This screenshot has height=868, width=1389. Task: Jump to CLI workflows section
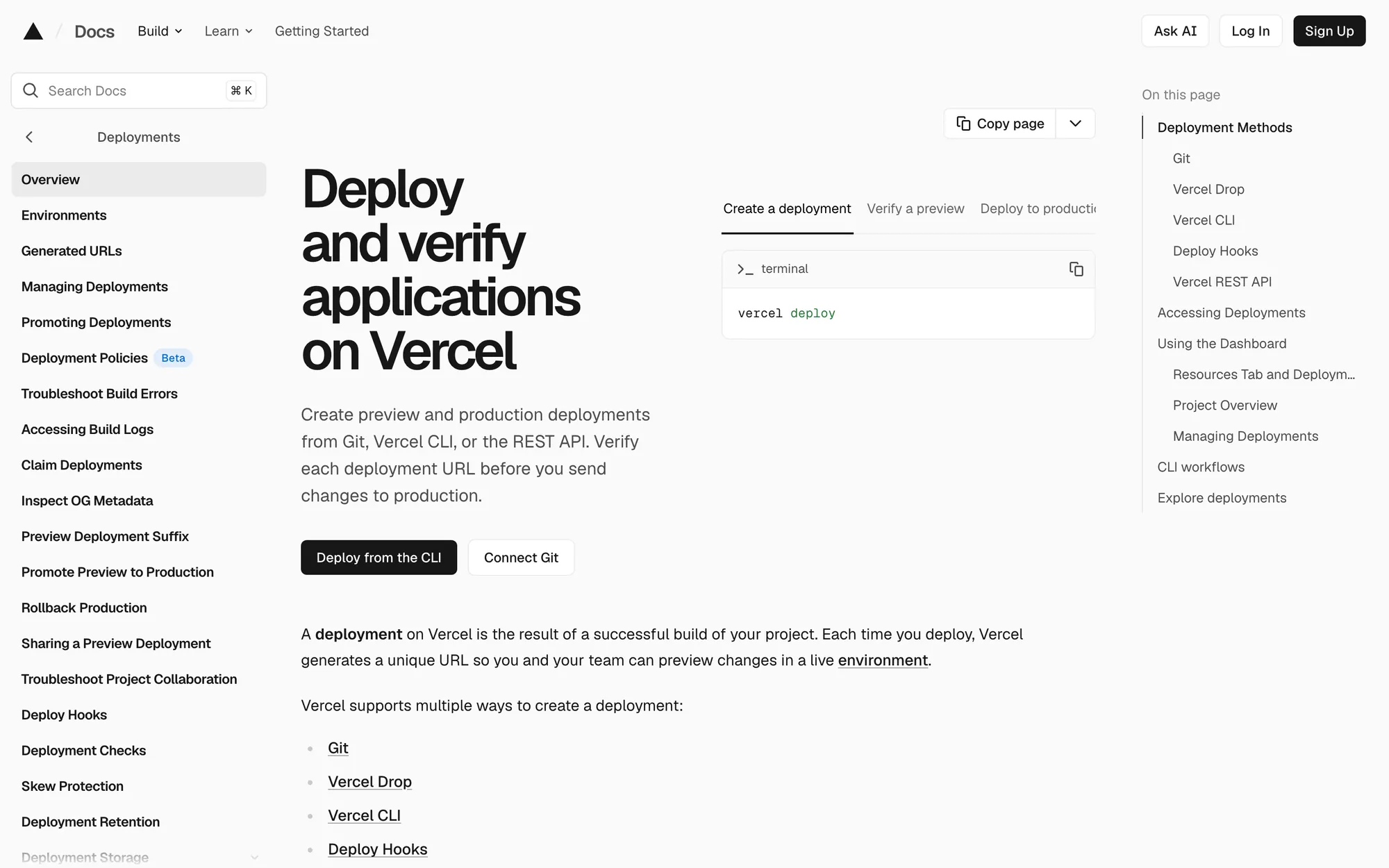click(x=1201, y=467)
